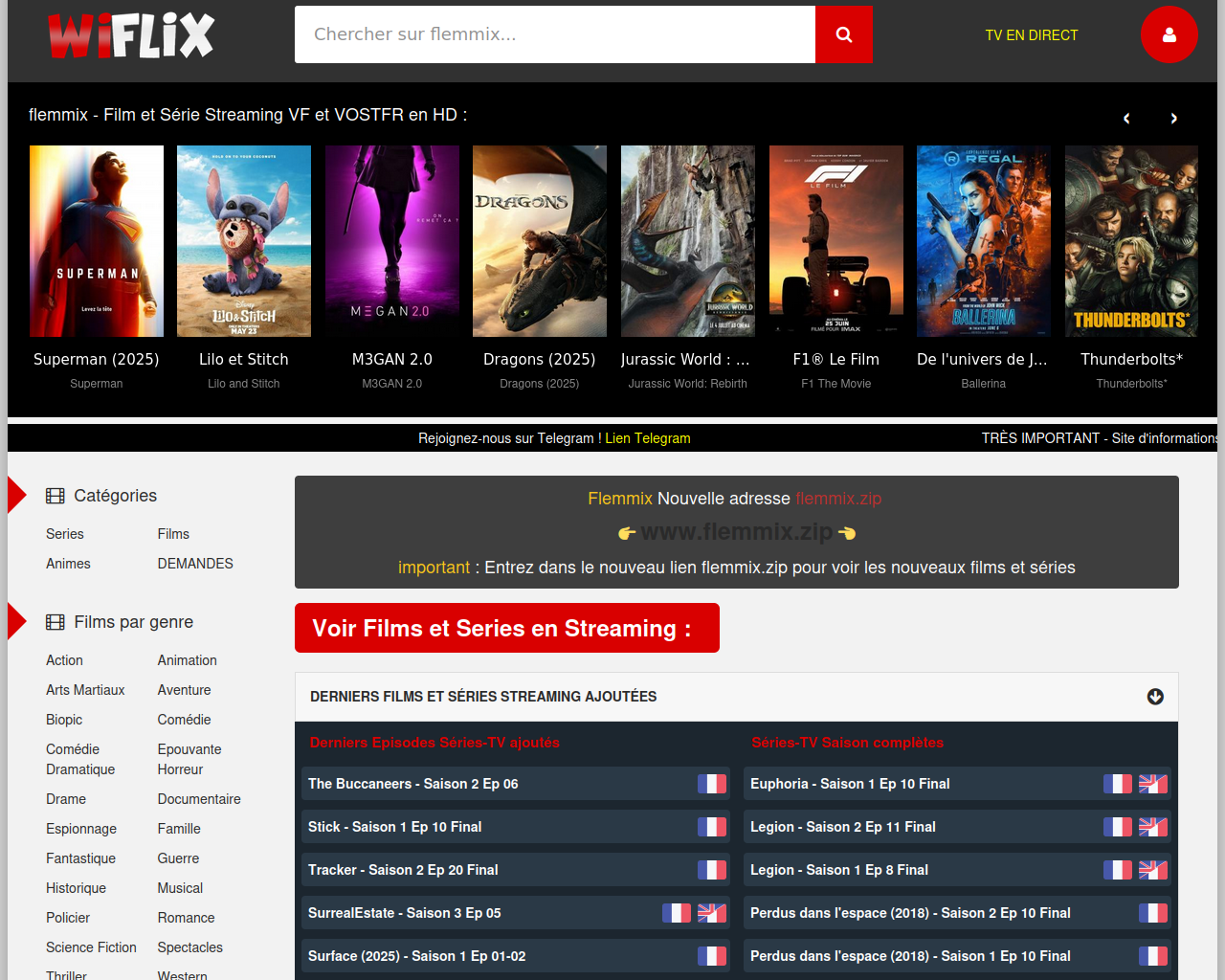The image size is (1225, 980).
Task: Open the Lilo et Stitch poster
Action: coord(244,241)
